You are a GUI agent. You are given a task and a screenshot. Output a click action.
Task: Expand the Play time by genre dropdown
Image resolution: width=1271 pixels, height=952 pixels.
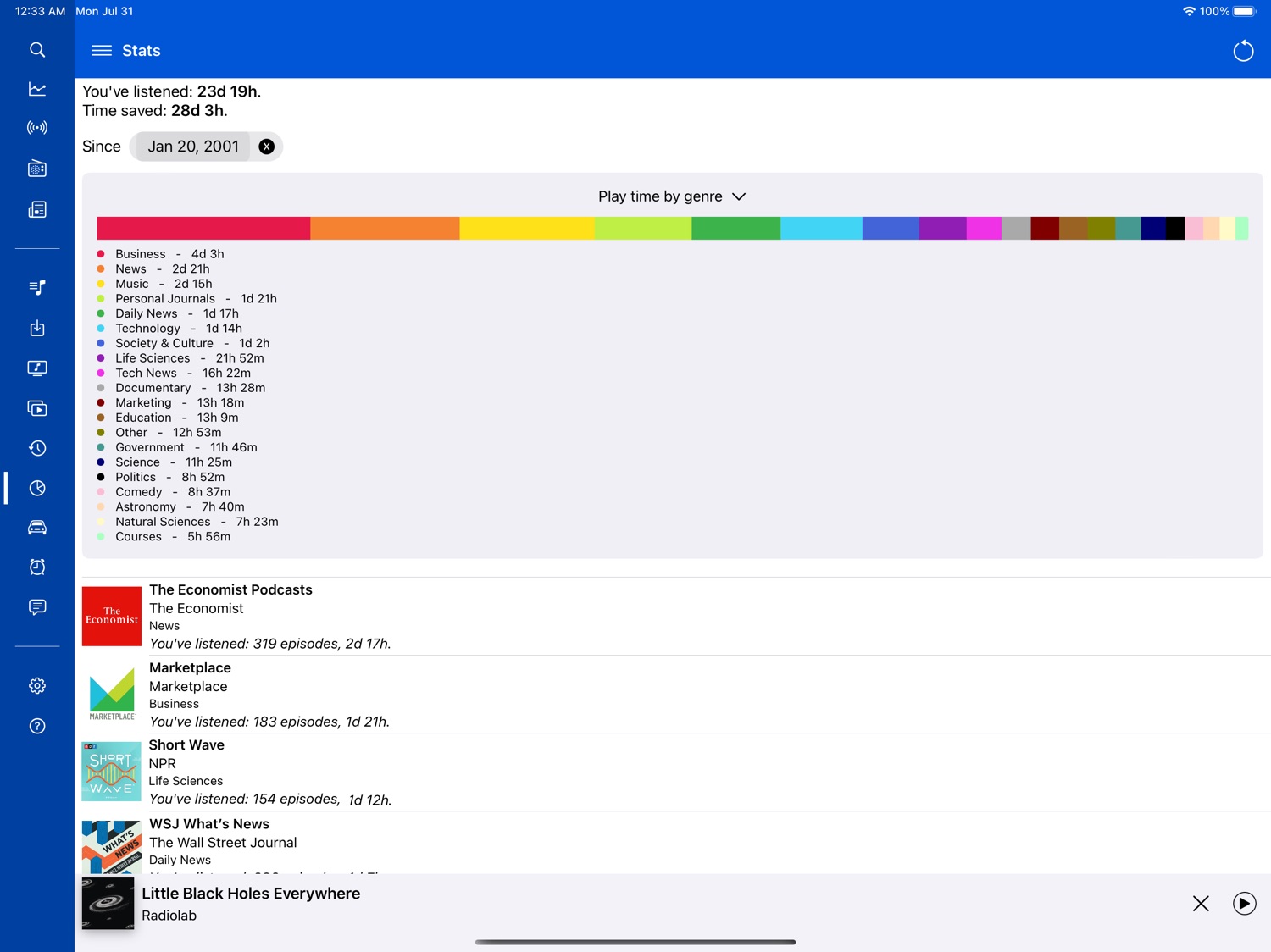click(x=672, y=196)
